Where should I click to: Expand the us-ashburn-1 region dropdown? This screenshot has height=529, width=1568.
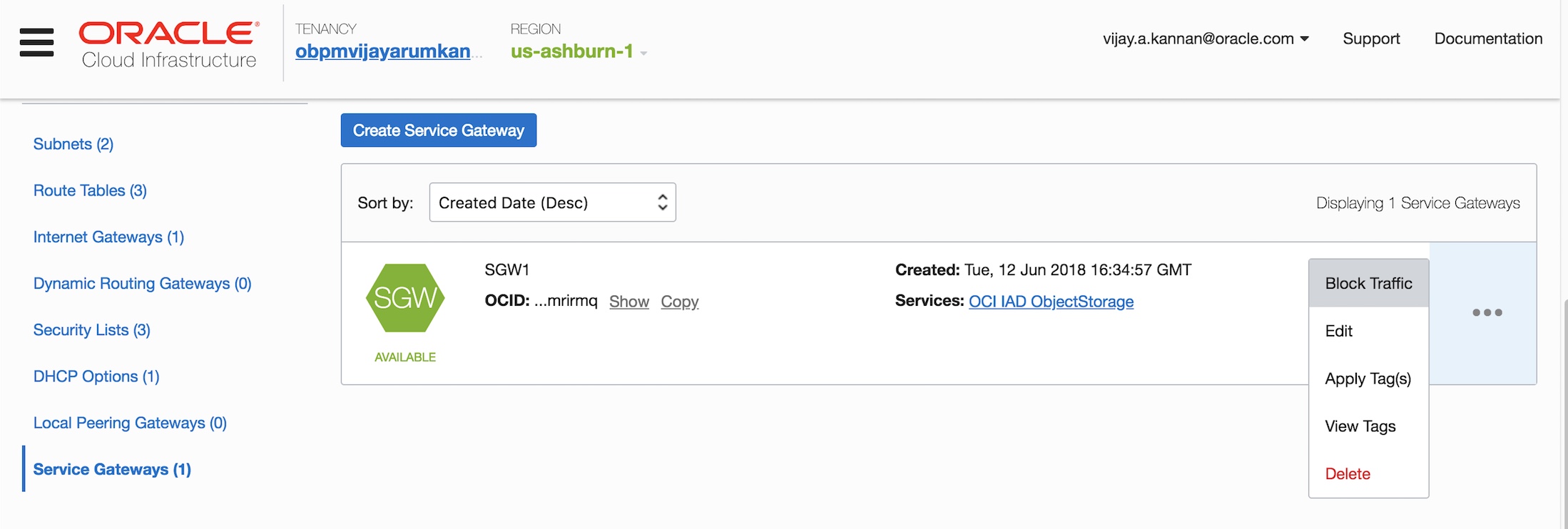[579, 51]
